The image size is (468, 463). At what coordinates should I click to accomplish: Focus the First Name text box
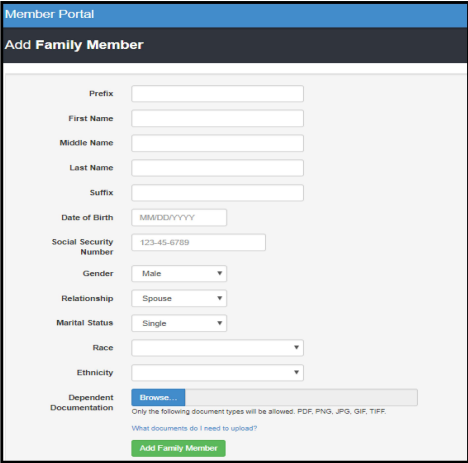click(x=217, y=118)
